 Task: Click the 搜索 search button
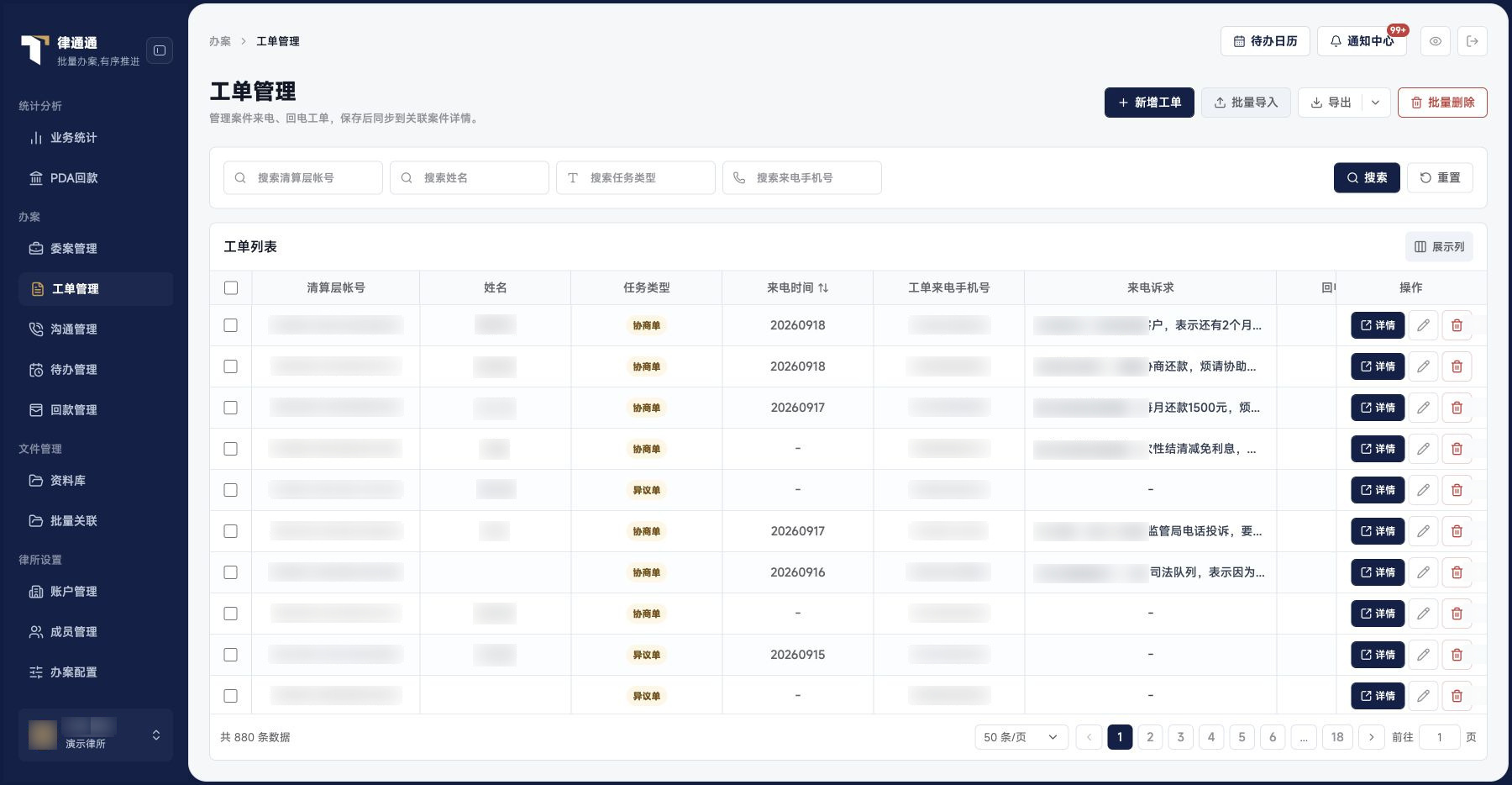click(x=1367, y=178)
